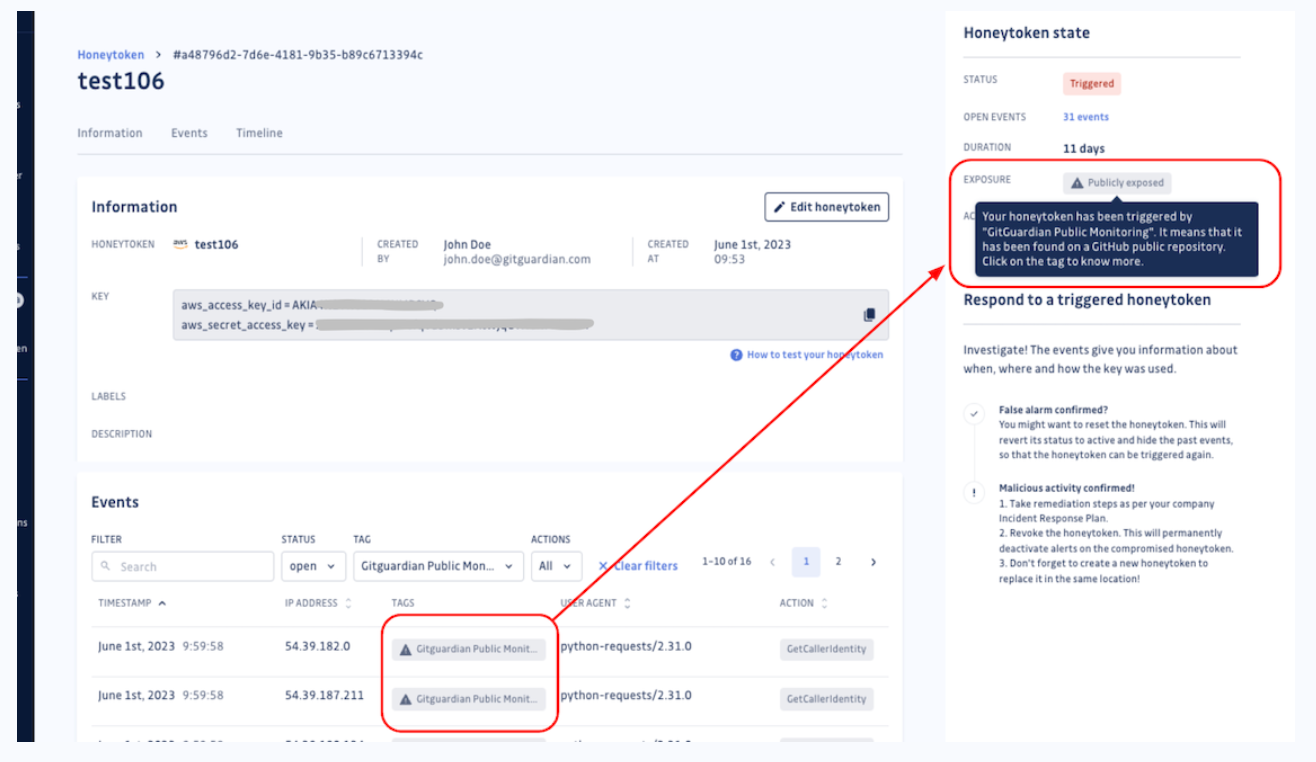Click the search magnifier icon in filter
The height and width of the screenshot is (762, 1316).
coord(106,566)
